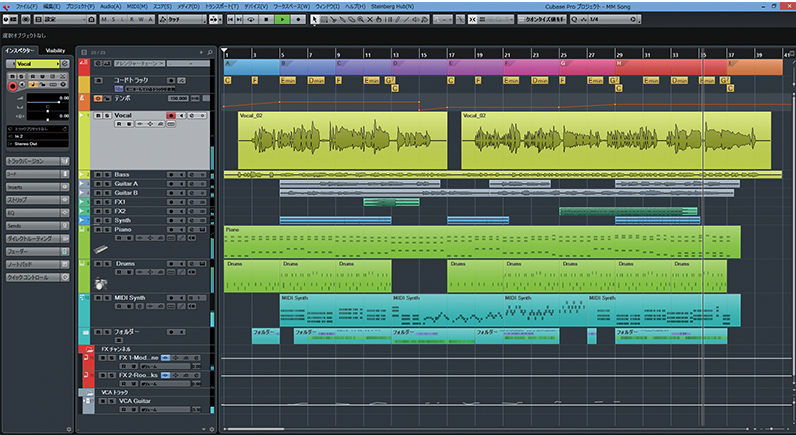Open the quantize preset 1/4 dropdown
This screenshot has height=435, width=796.
click(612, 19)
